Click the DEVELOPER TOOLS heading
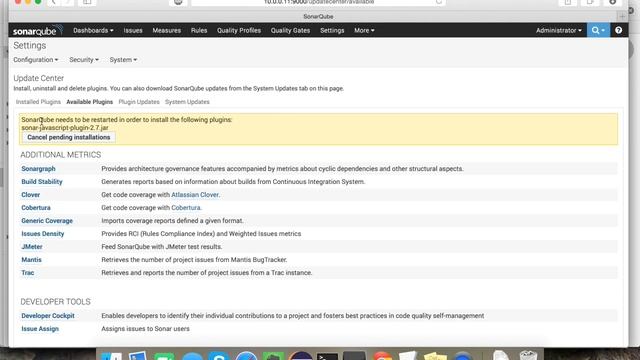The width and height of the screenshot is (640, 360). (x=56, y=302)
